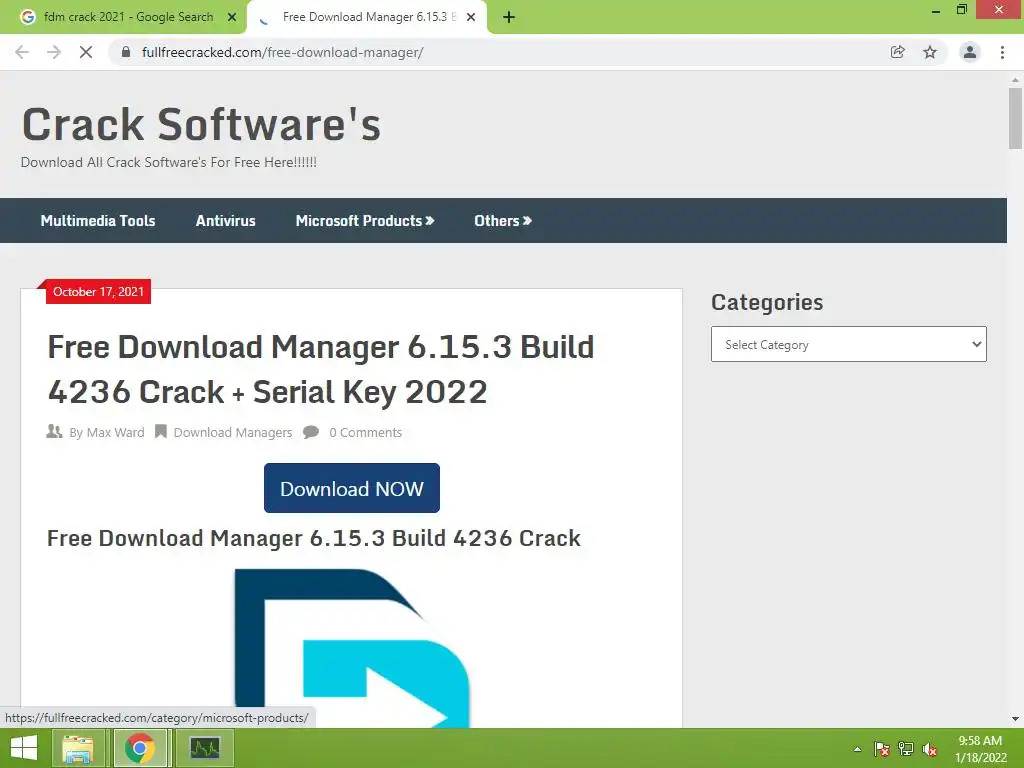
Task: Open the Antivirus menu item
Action: click(225, 221)
